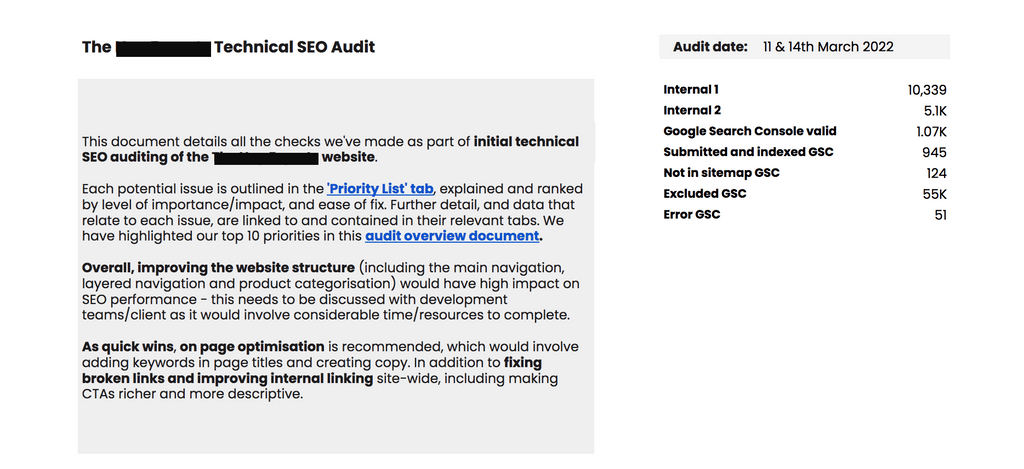Click the 124 value cell

coord(936,173)
